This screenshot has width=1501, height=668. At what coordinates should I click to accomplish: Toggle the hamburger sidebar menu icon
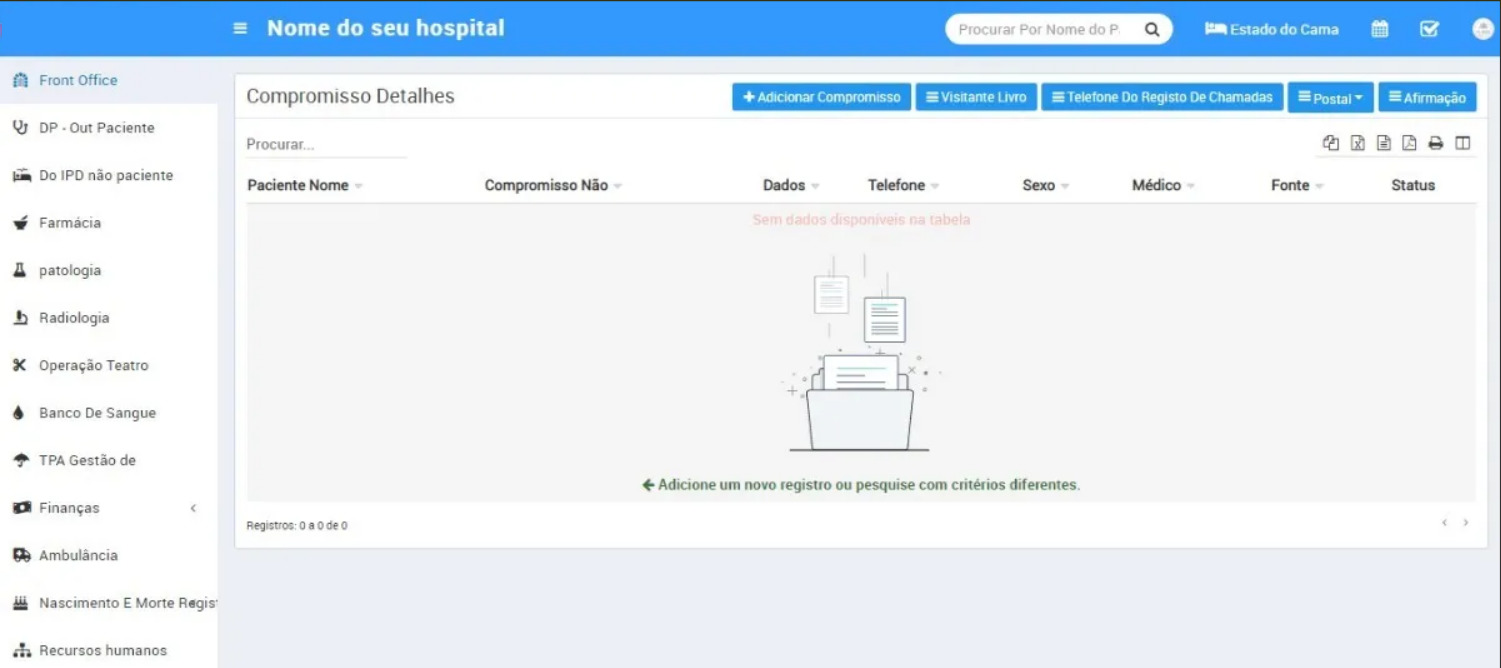coord(240,29)
